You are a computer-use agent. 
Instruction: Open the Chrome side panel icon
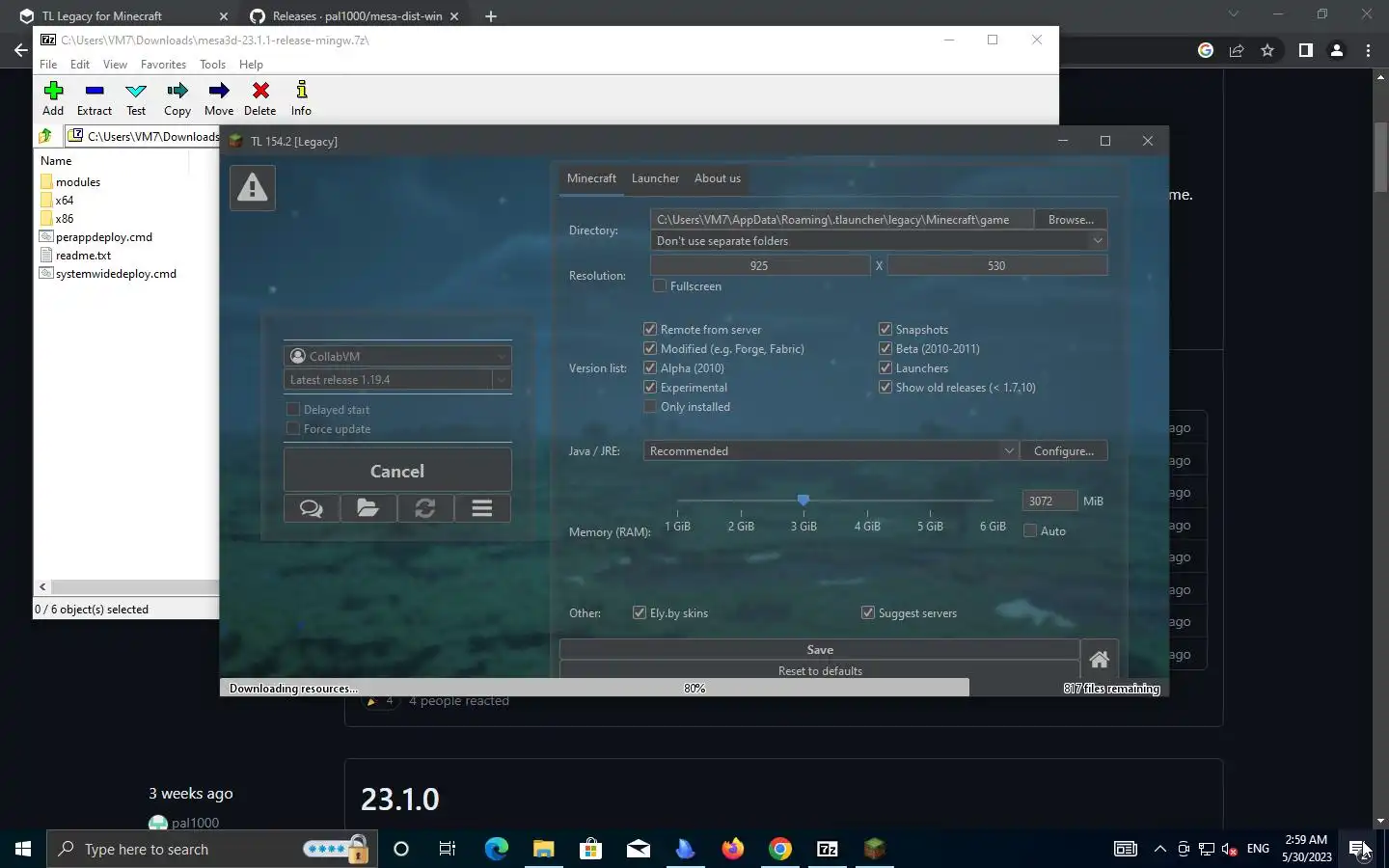click(1305, 50)
